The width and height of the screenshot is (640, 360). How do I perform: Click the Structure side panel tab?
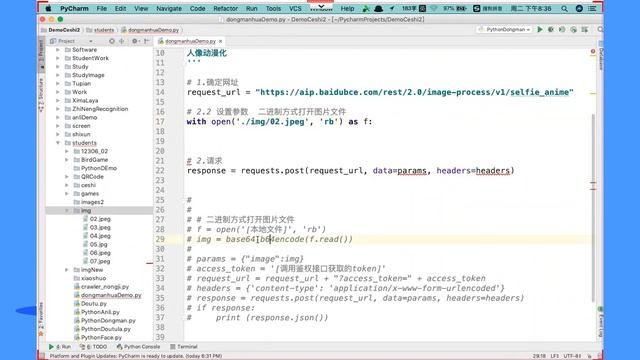coord(41,95)
